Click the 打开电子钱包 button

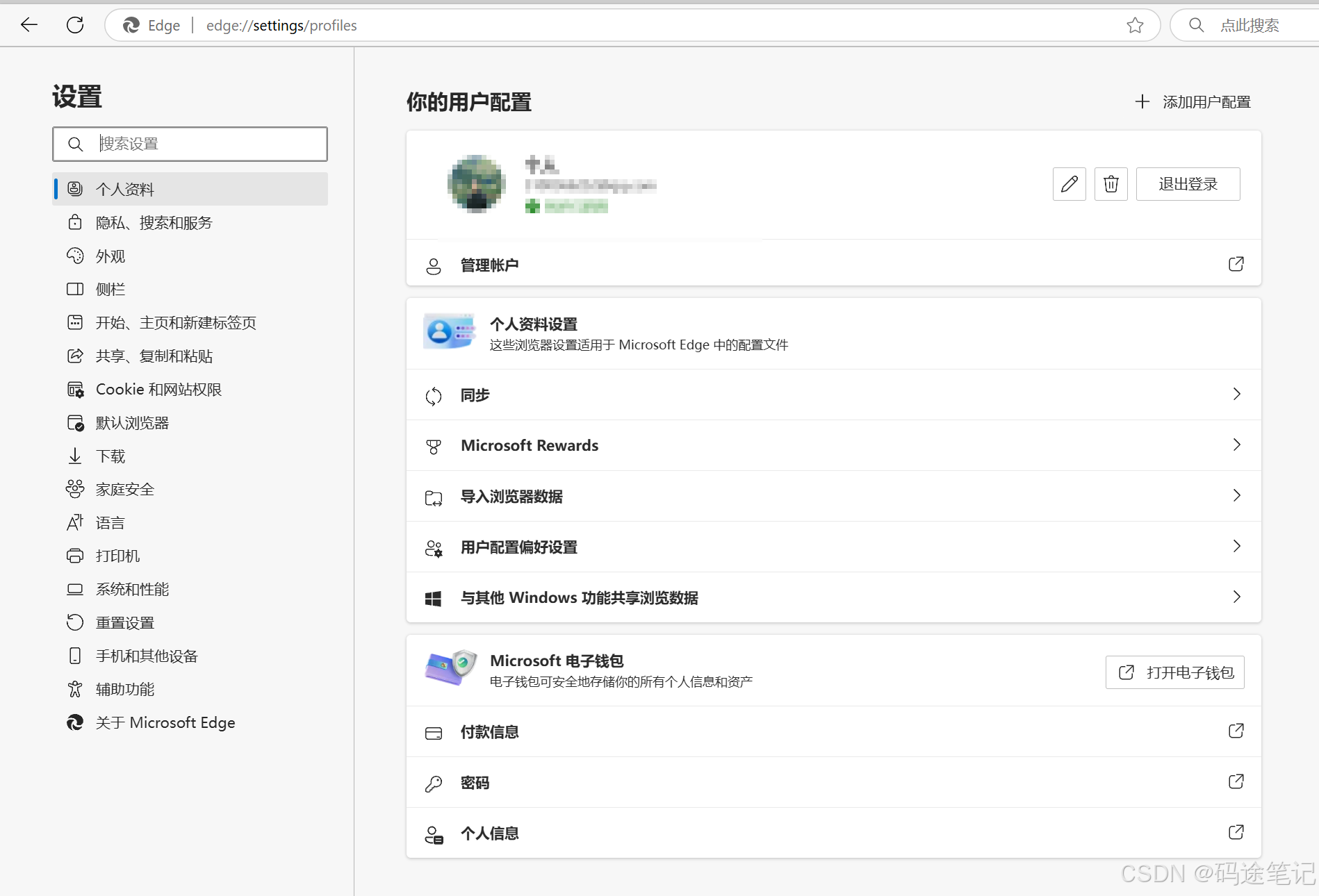(1174, 672)
